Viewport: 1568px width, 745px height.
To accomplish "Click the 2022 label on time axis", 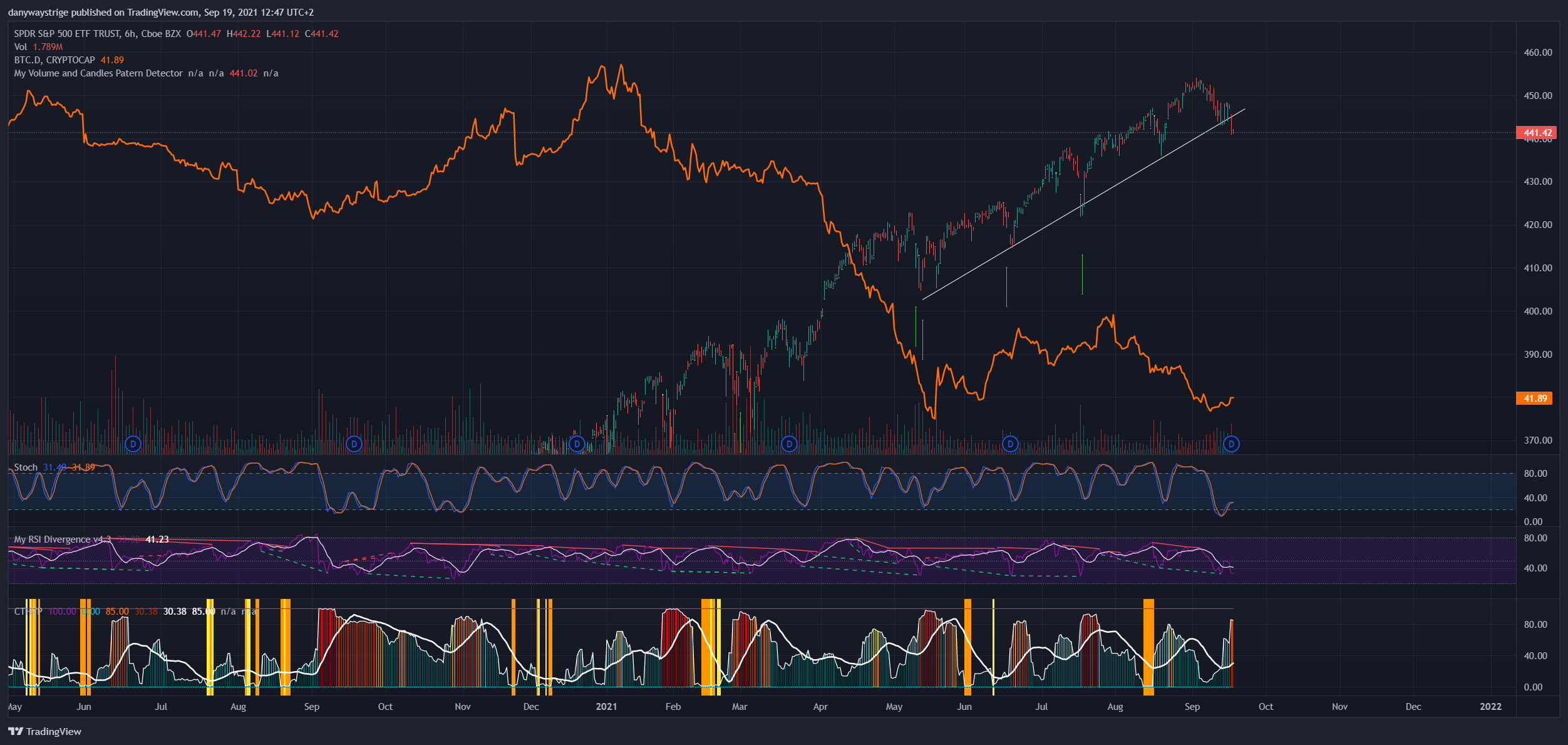I will click(x=1490, y=707).
